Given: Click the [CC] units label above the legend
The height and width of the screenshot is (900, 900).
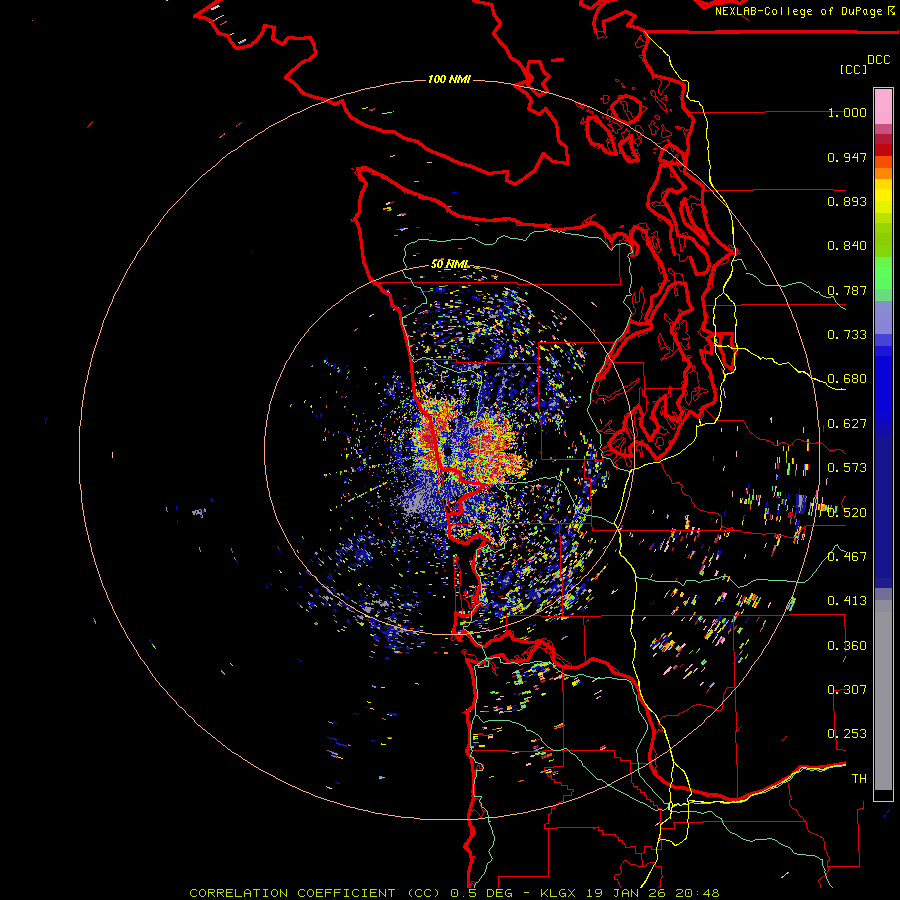Looking at the screenshot, I should pyautogui.click(x=853, y=69).
